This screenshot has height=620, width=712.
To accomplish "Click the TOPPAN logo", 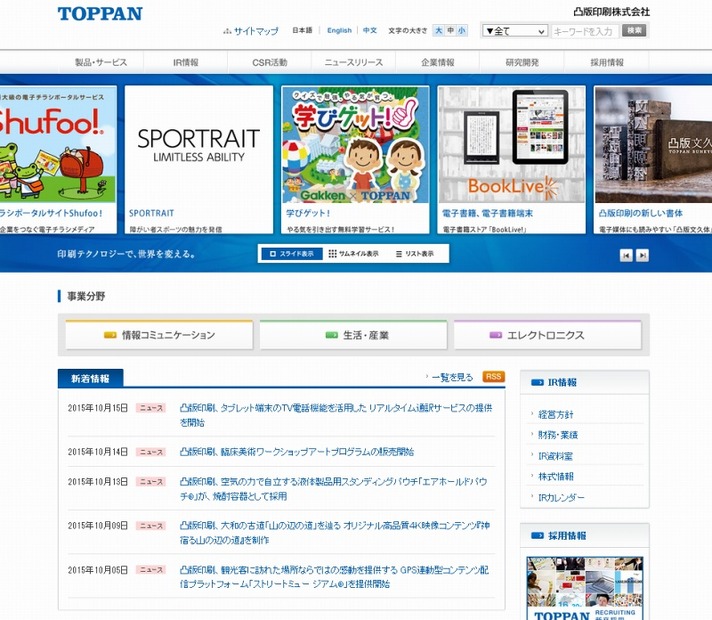I will click(x=100, y=14).
